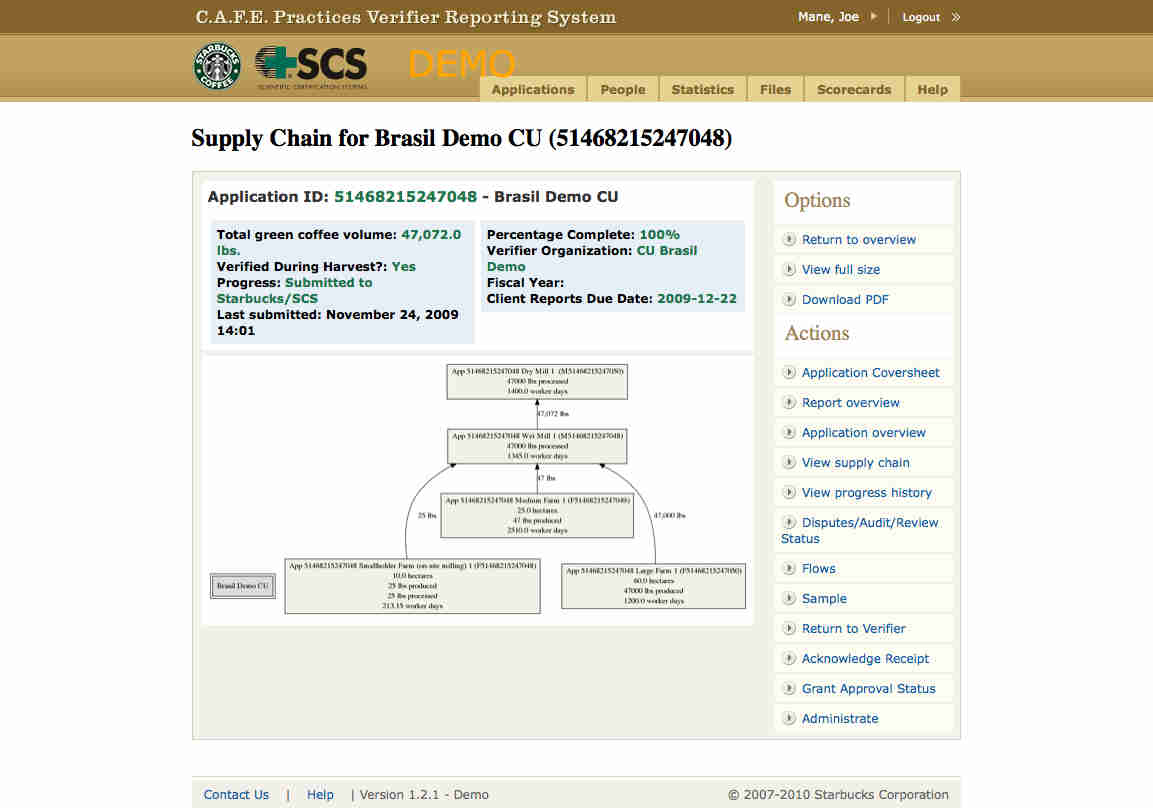Click arrow icon beside Download PDF
1153x808 pixels.
(789, 299)
